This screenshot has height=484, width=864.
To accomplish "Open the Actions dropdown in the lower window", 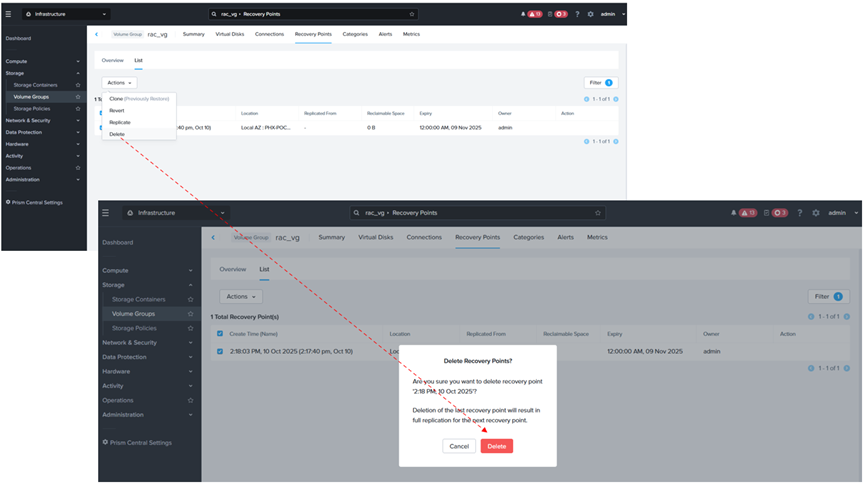I will pos(241,297).
